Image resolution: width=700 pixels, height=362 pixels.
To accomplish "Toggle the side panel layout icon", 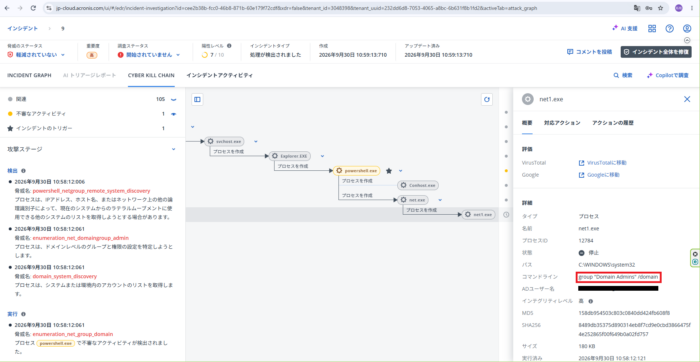I will [x=197, y=100].
